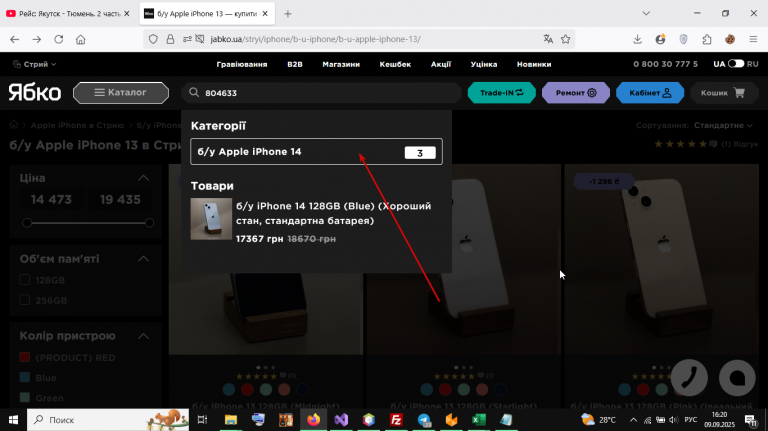Open the extensions puzzle icon
The height and width of the screenshot is (431, 768).
(x=707, y=39)
